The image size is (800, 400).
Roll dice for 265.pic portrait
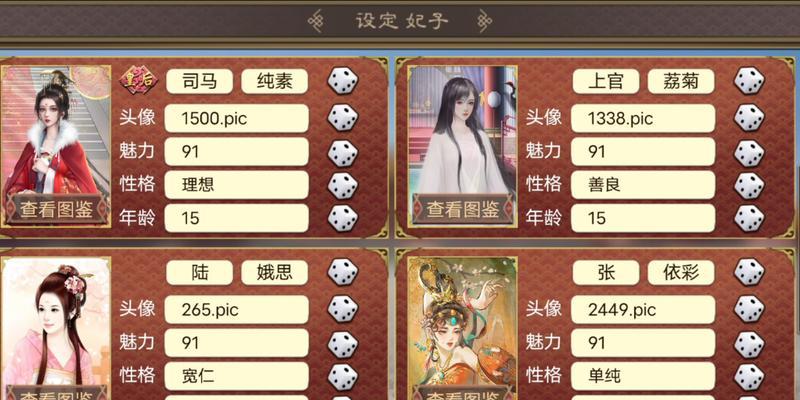(x=342, y=309)
